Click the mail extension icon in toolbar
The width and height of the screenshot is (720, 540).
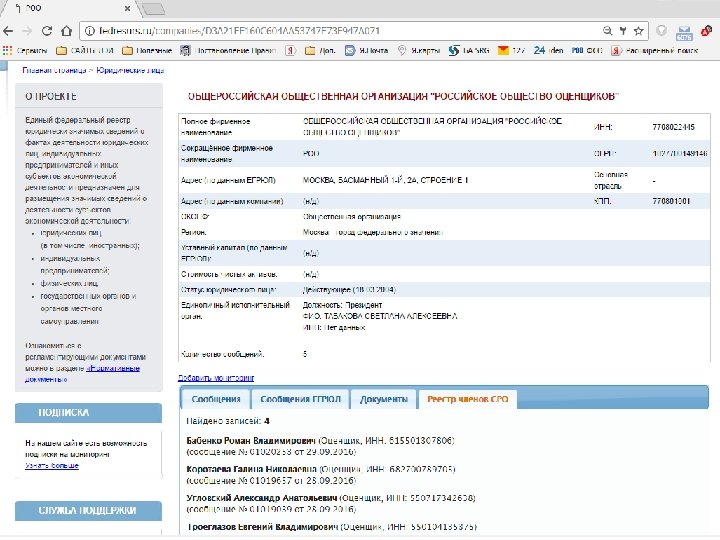click(x=684, y=33)
